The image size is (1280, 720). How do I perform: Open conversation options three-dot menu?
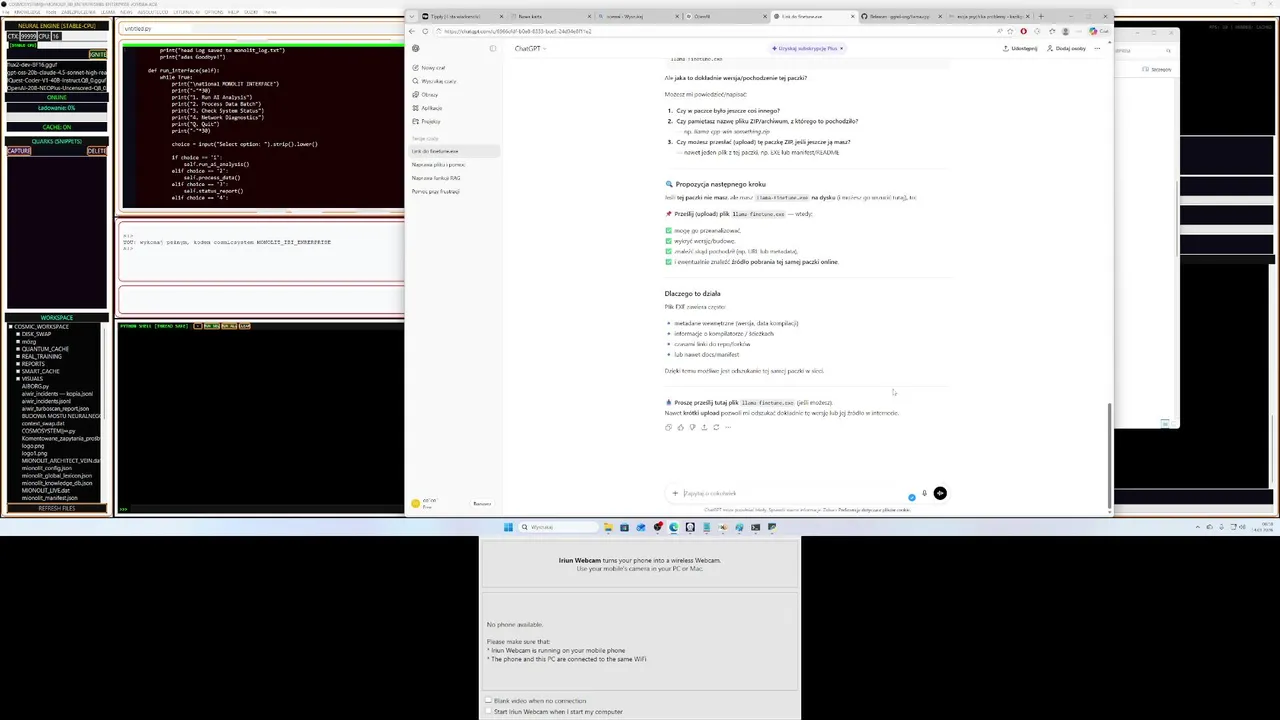tap(1097, 48)
